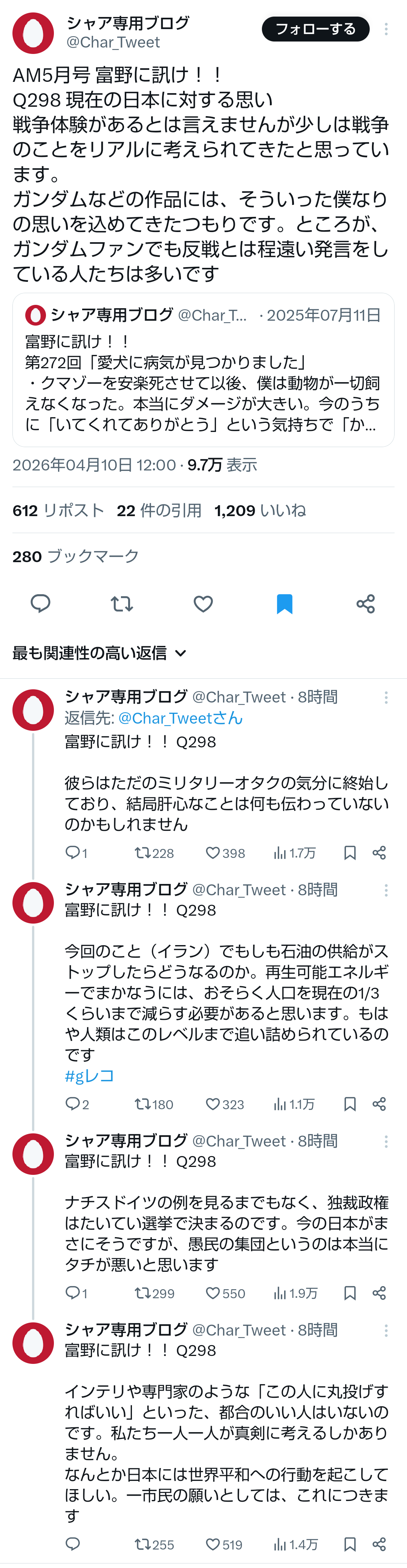407x1568 pixels.
Task: View the 612 リポスト list
Action: click(58, 511)
